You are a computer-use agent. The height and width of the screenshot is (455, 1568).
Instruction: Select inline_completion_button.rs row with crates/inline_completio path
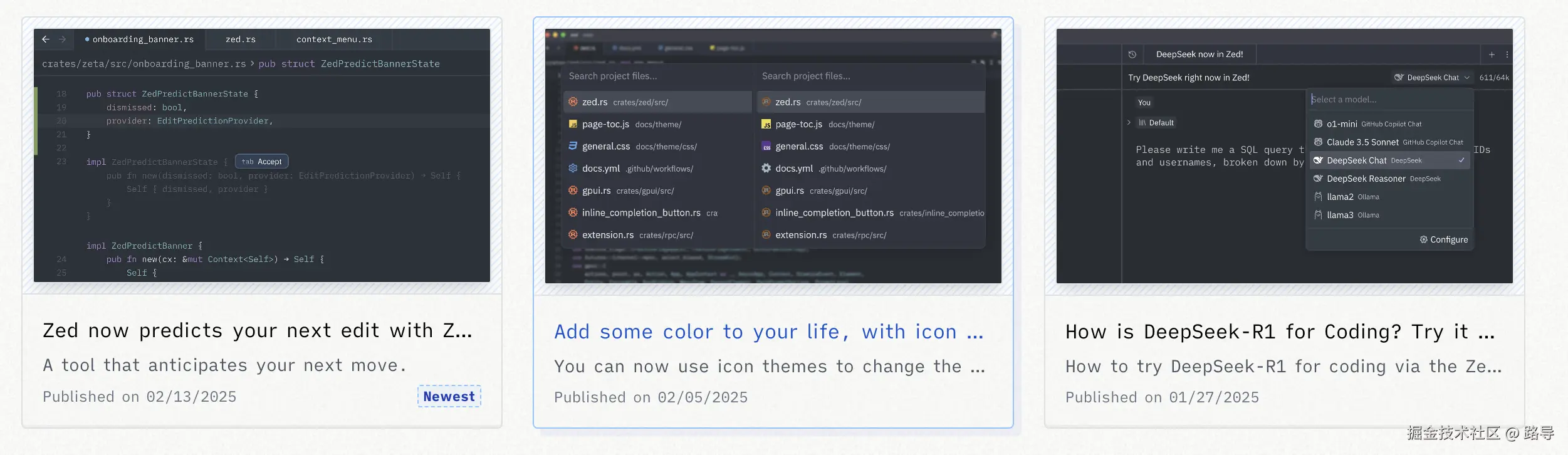tap(870, 212)
